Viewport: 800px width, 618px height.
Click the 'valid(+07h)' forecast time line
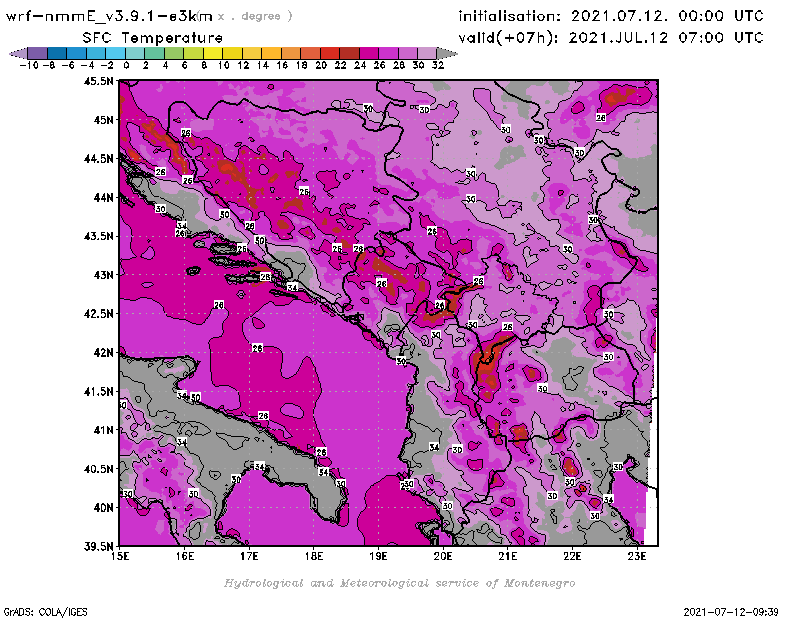pos(610,38)
